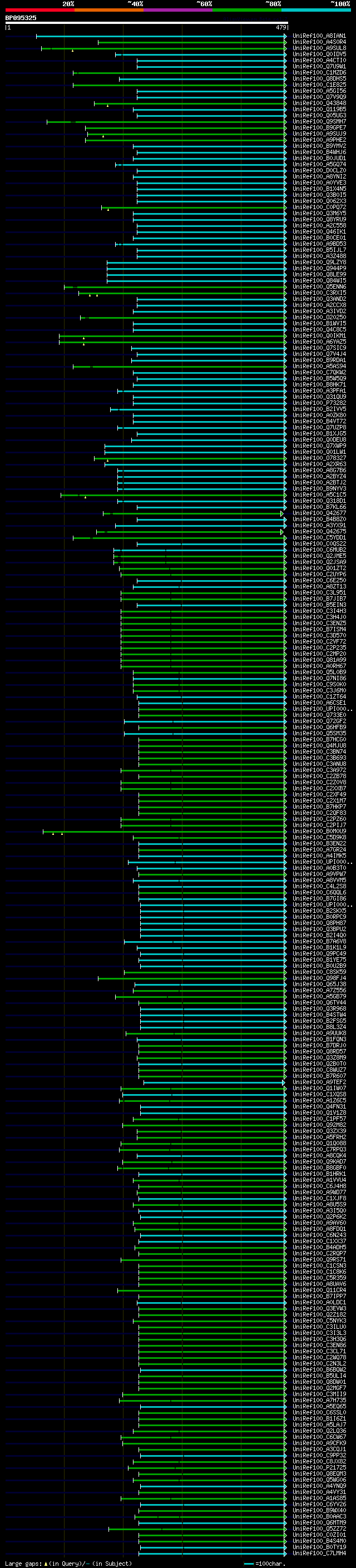This screenshot has height=1568, width=356.
Task: Click the green ~80% identity legend segment
Action: point(247,10)
